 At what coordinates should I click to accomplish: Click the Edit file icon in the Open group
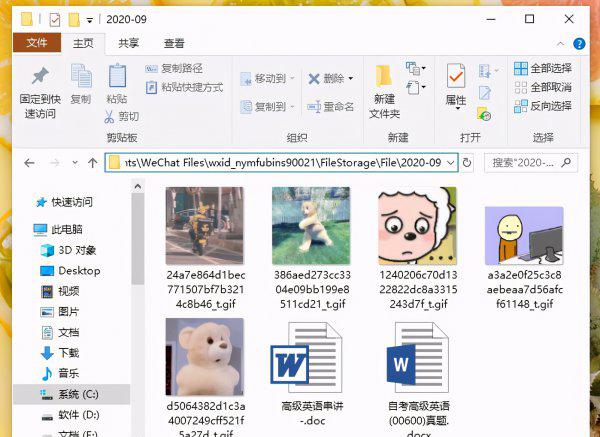pos(485,93)
